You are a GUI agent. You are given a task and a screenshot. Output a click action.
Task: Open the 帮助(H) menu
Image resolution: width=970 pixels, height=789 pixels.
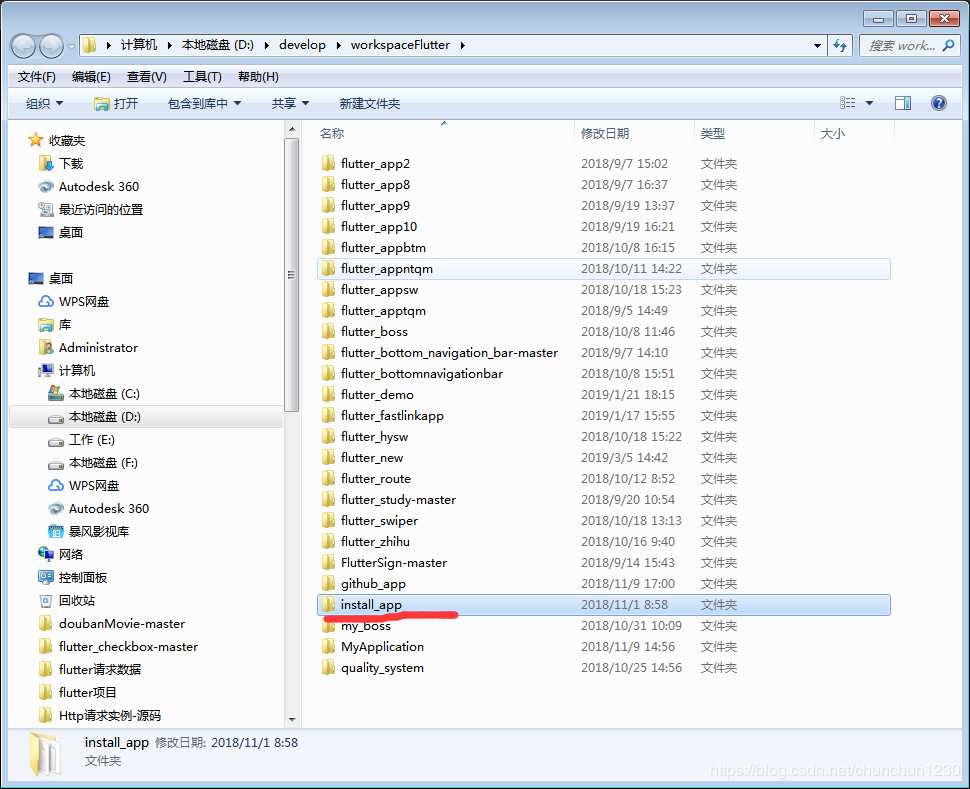pyautogui.click(x=258, y=77)
